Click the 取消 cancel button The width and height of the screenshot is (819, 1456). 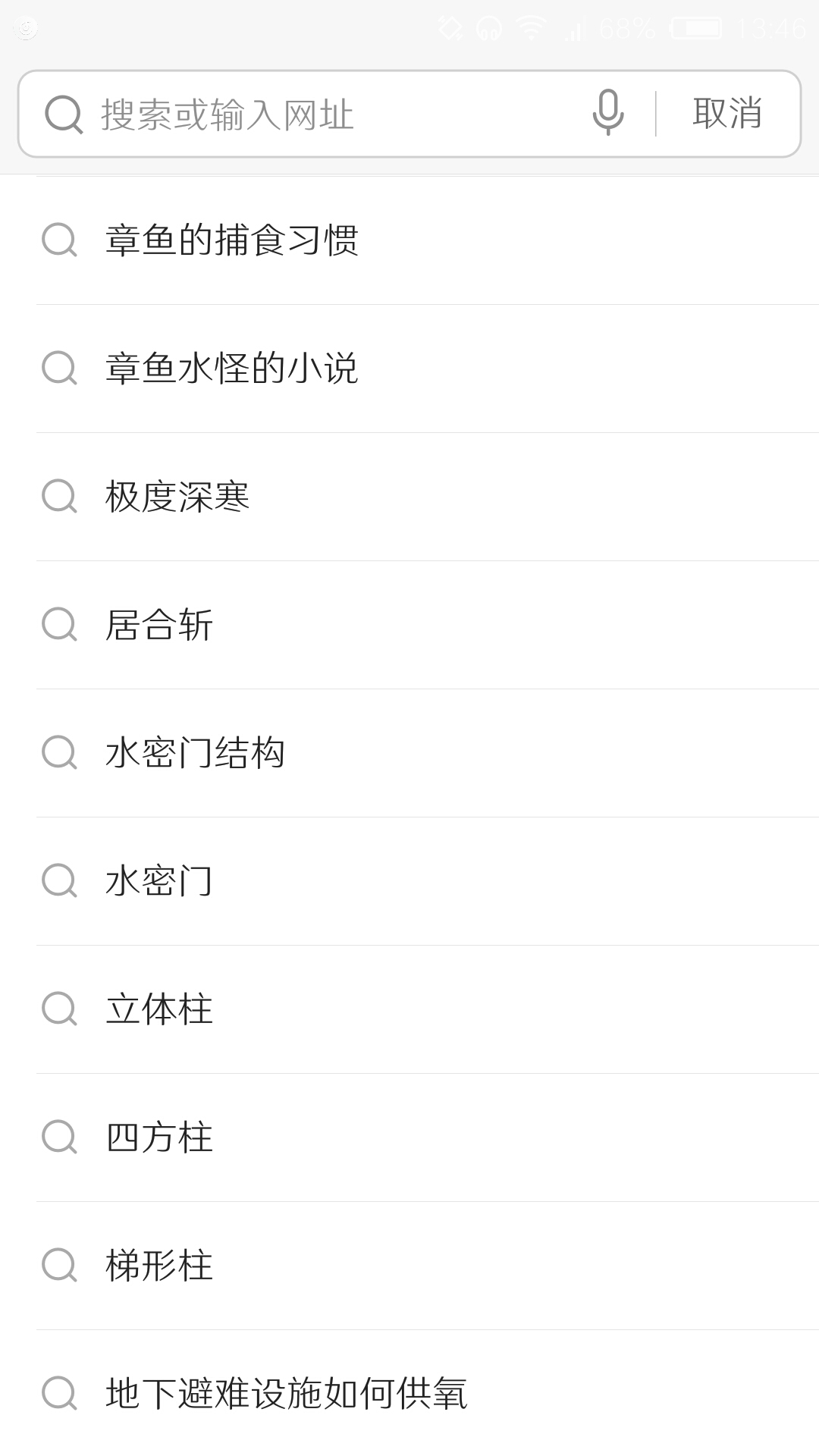click(x=726, y=114)
